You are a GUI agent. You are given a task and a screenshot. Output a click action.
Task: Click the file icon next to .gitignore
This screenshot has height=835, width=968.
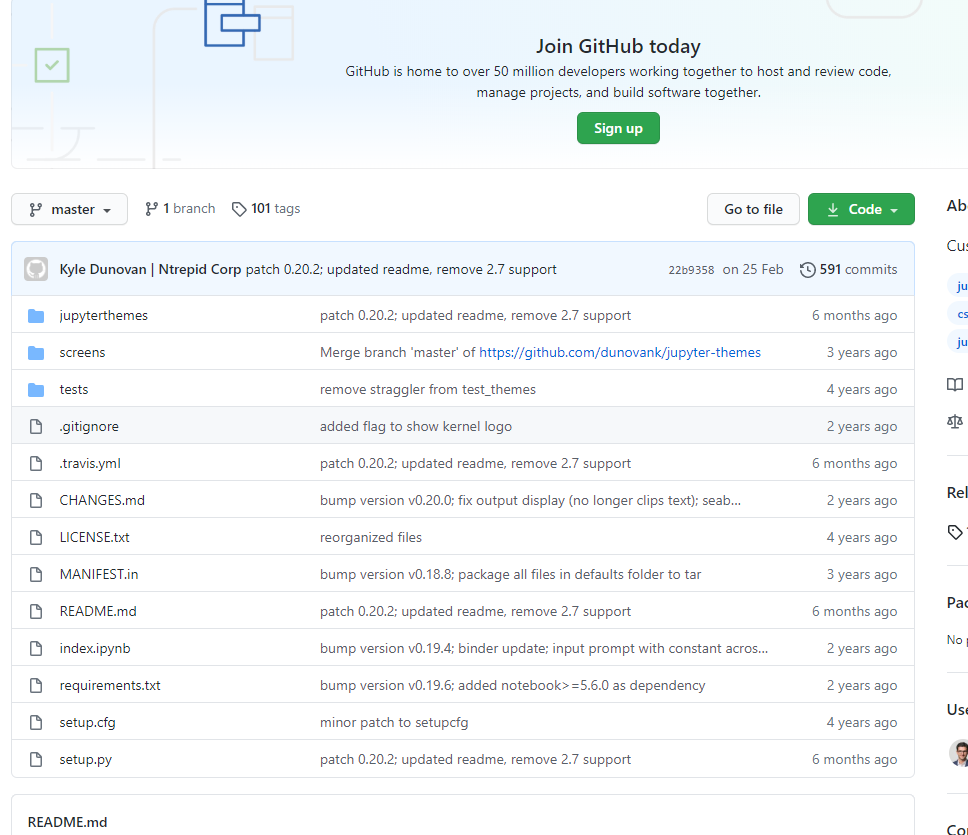[36, 426]
